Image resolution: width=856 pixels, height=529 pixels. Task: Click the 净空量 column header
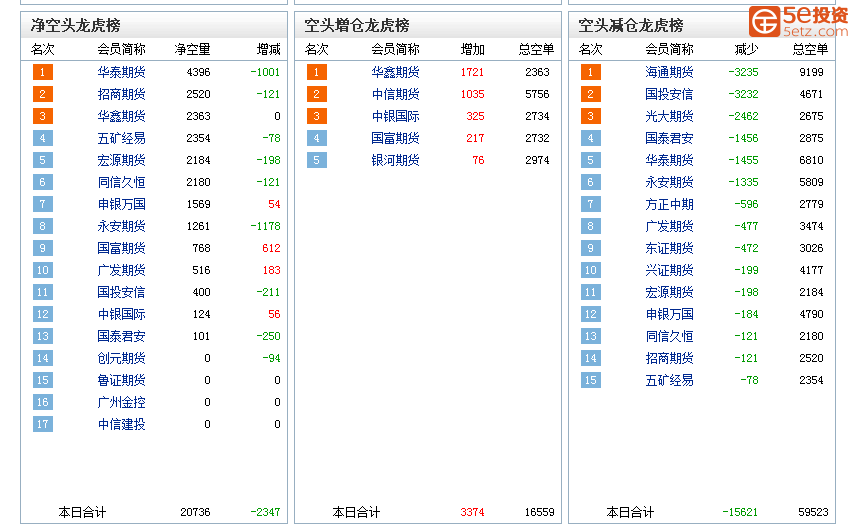(x=192, y=49)
